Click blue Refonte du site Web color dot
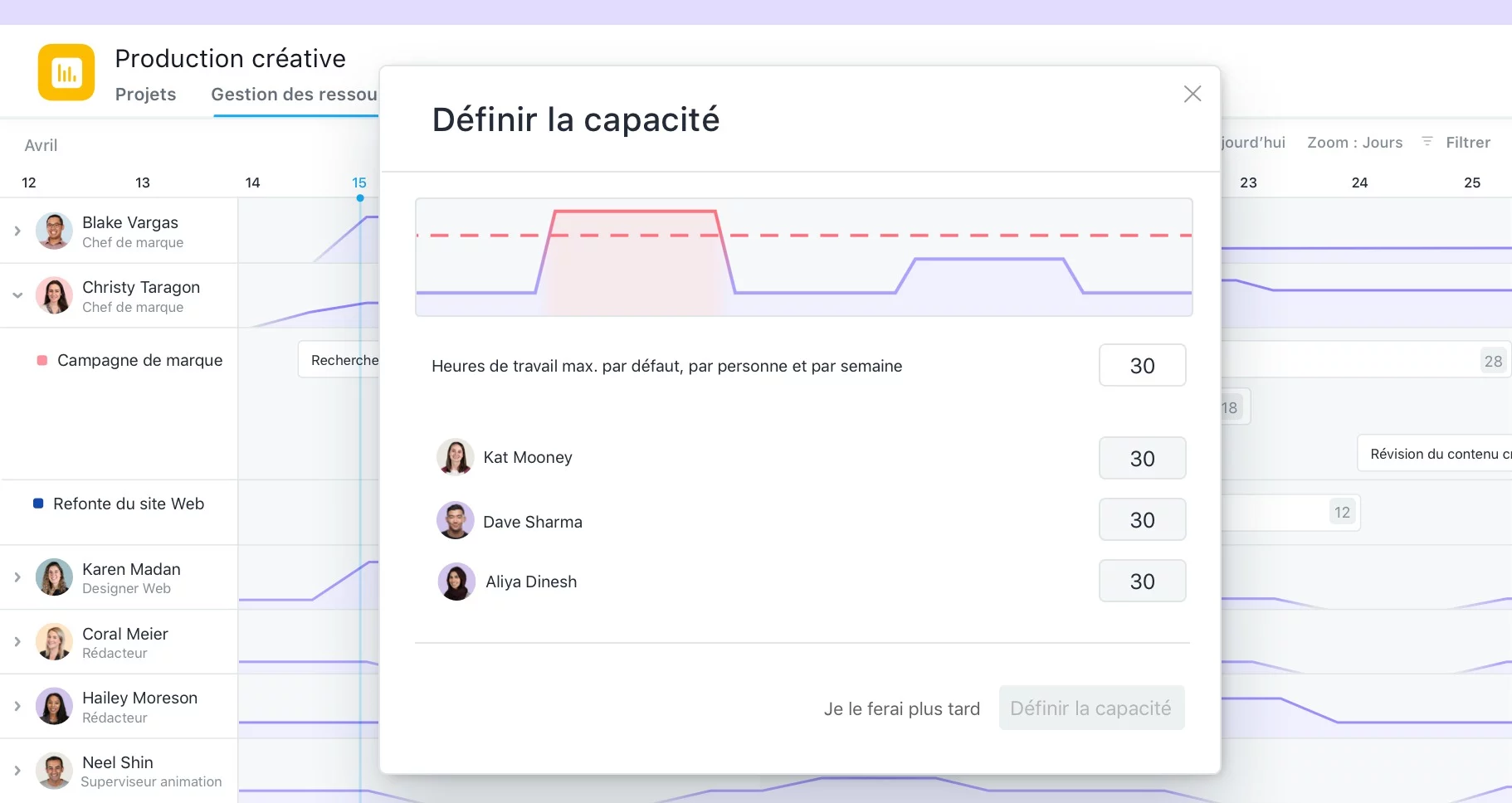The height and width of the screenshot is (803, 1512). [x=38, y=504]
